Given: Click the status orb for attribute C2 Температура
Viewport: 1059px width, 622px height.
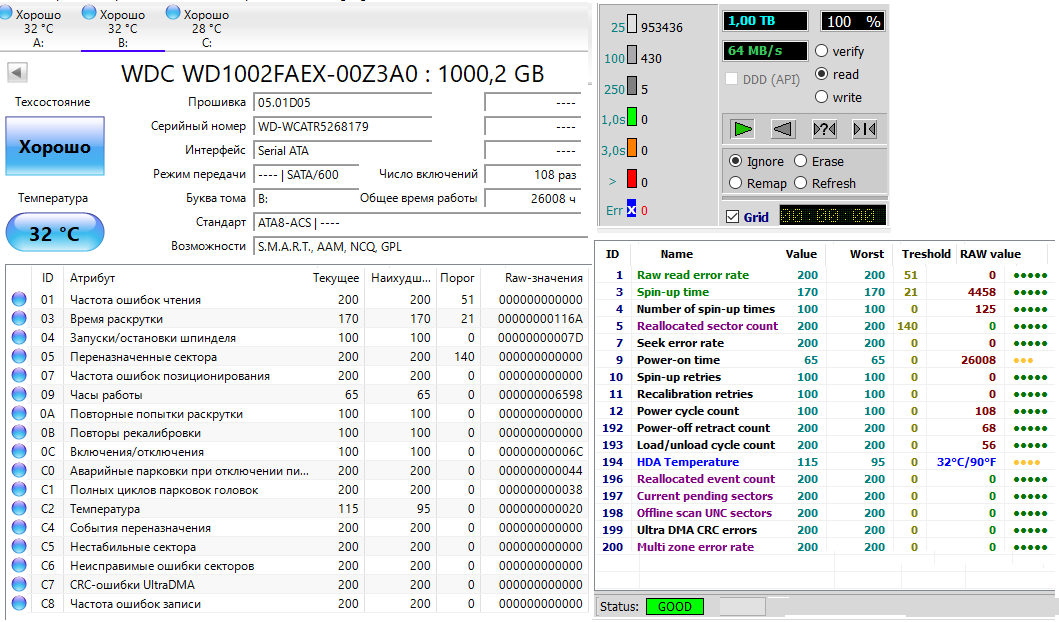Looking at the screenshot, I should pyautogui.click(x=18, y=509).
